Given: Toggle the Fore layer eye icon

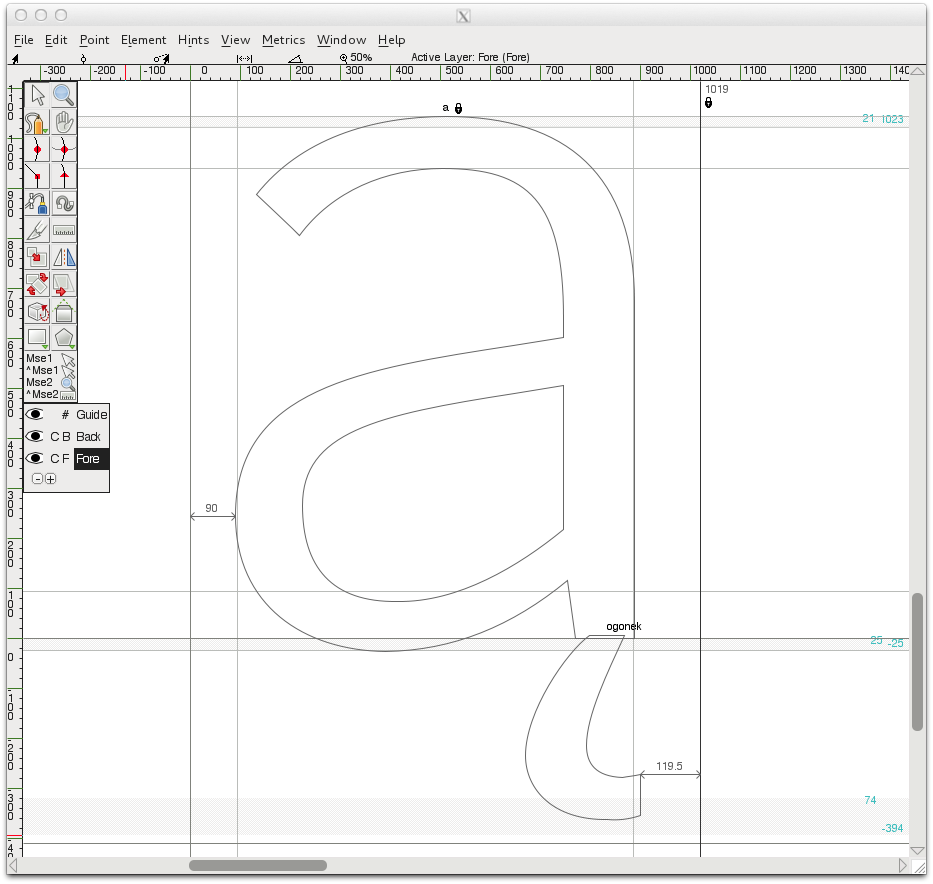Looking at the screenshot, I should (36, 458).
